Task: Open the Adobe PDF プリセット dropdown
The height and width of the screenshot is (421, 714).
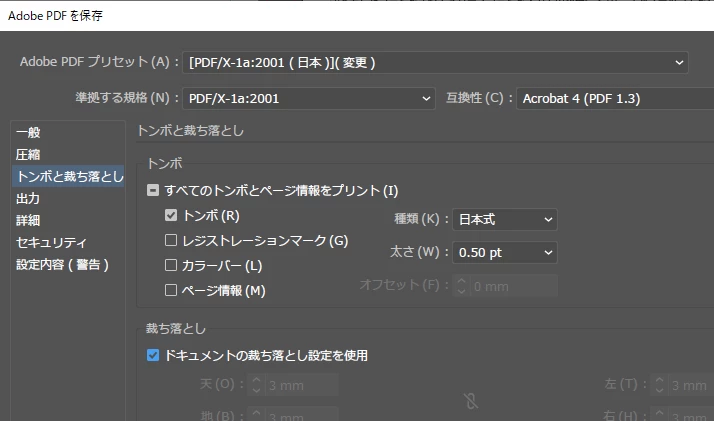Action: [435, 62]
